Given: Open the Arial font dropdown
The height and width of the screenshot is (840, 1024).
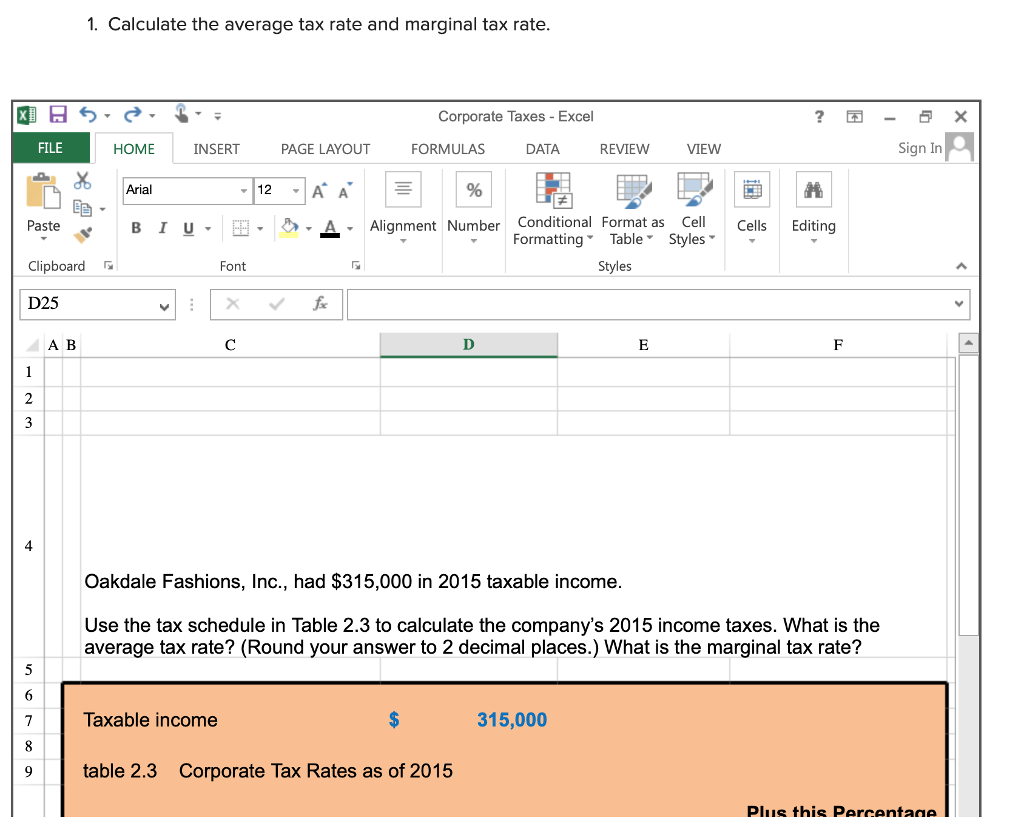Looking at the screenshot, I should pos(243,191).
